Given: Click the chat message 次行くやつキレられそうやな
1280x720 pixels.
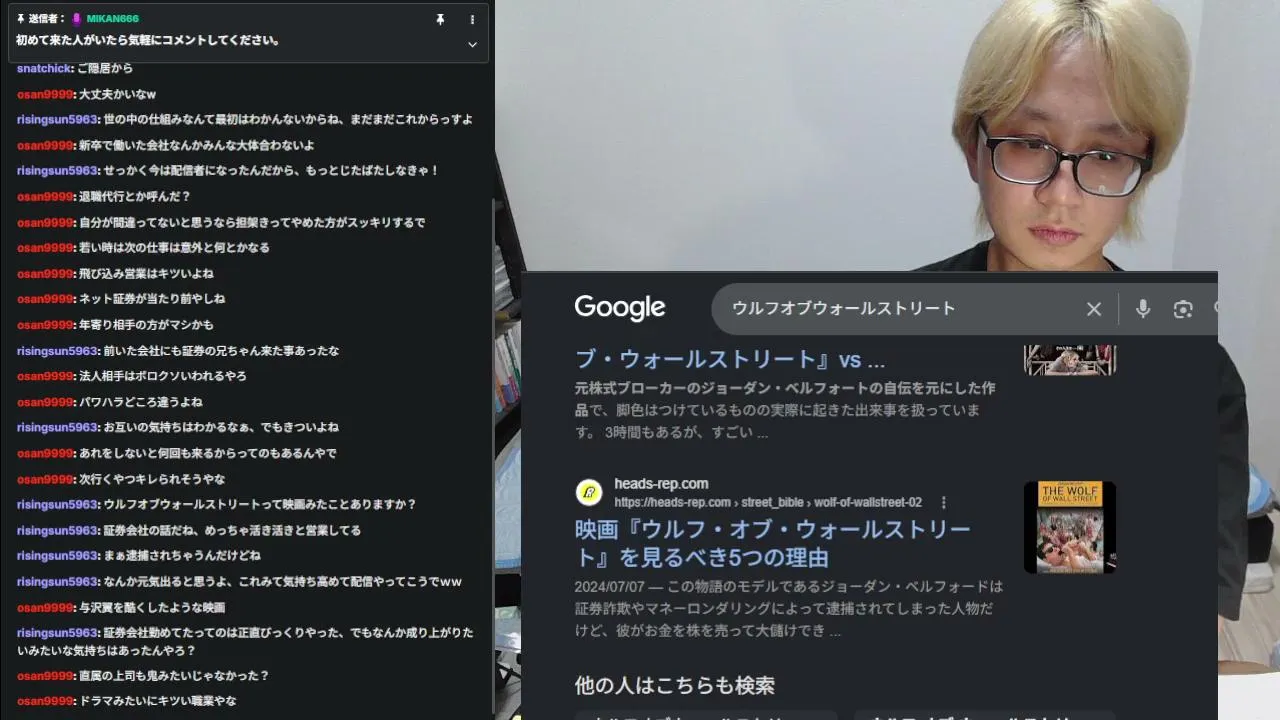Looking at the screenshot, I should click(x=152, y=479).
